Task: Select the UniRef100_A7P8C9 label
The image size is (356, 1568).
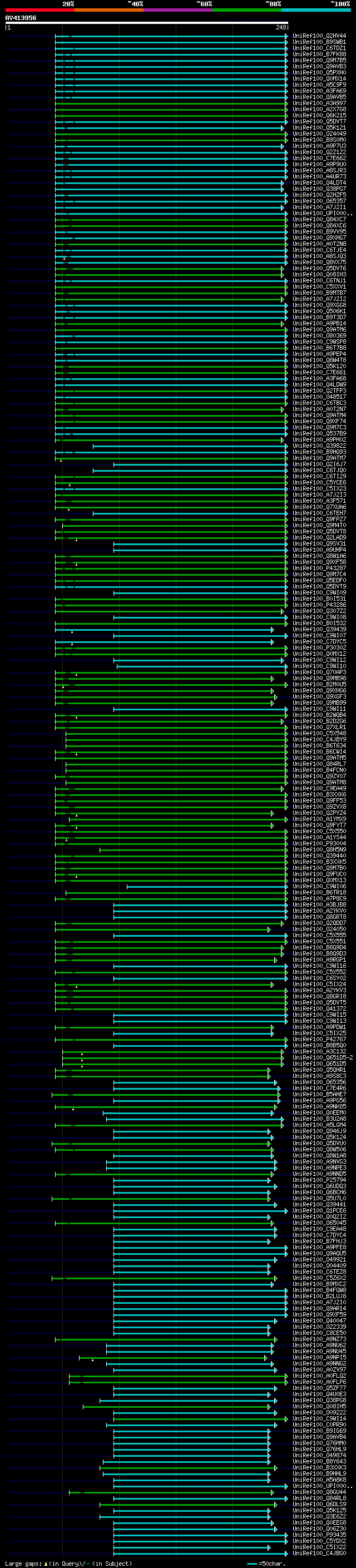Action: coord(319,898)
